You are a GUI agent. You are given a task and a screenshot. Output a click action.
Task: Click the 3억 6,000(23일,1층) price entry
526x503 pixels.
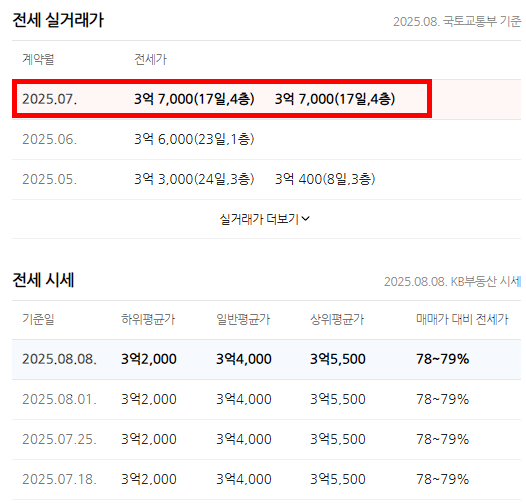194,139
